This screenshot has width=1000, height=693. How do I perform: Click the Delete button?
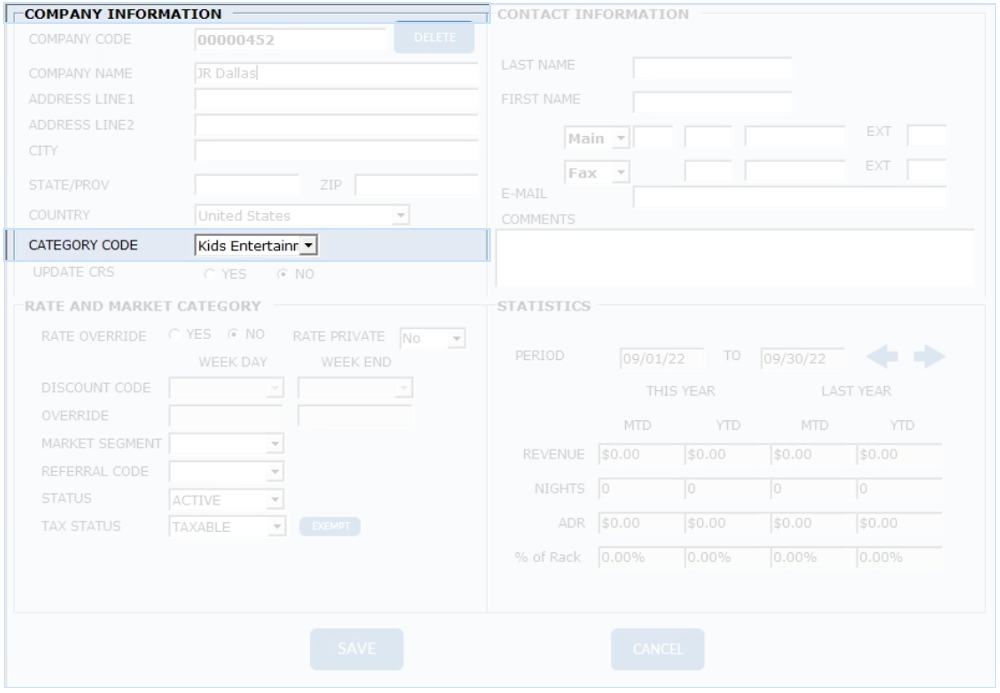(433, 38)
